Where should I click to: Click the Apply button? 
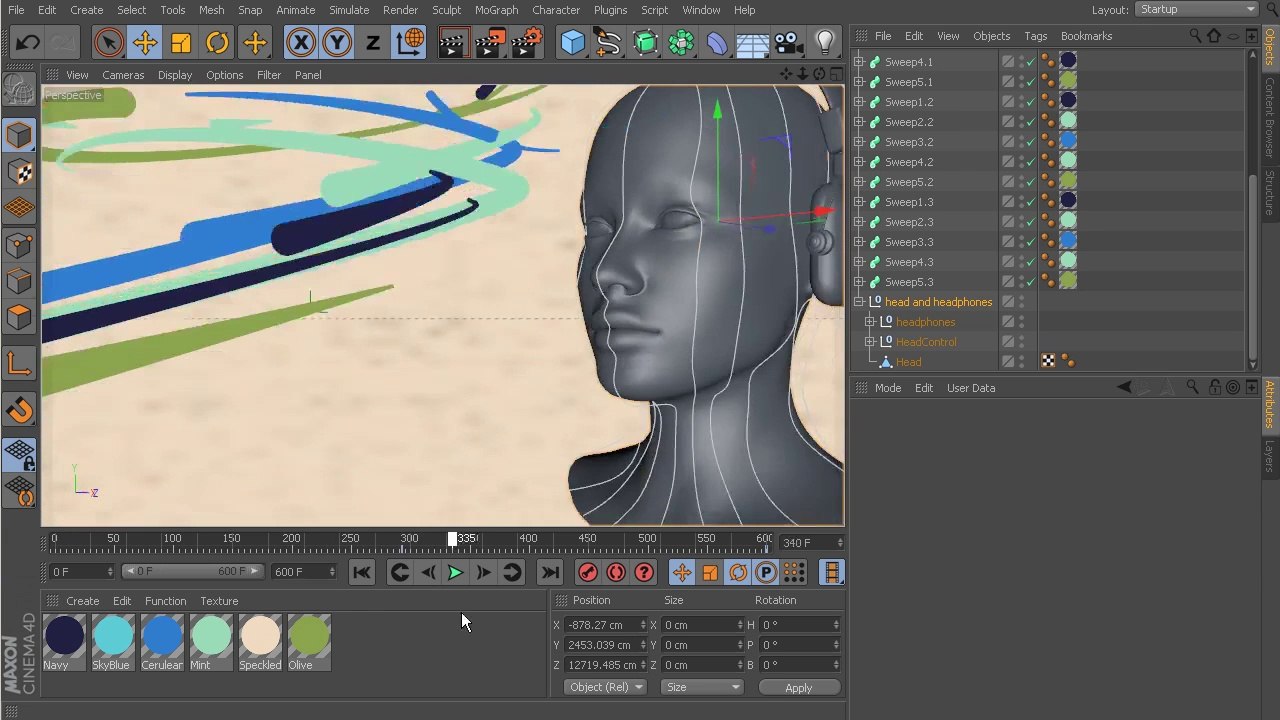[798, 688]
